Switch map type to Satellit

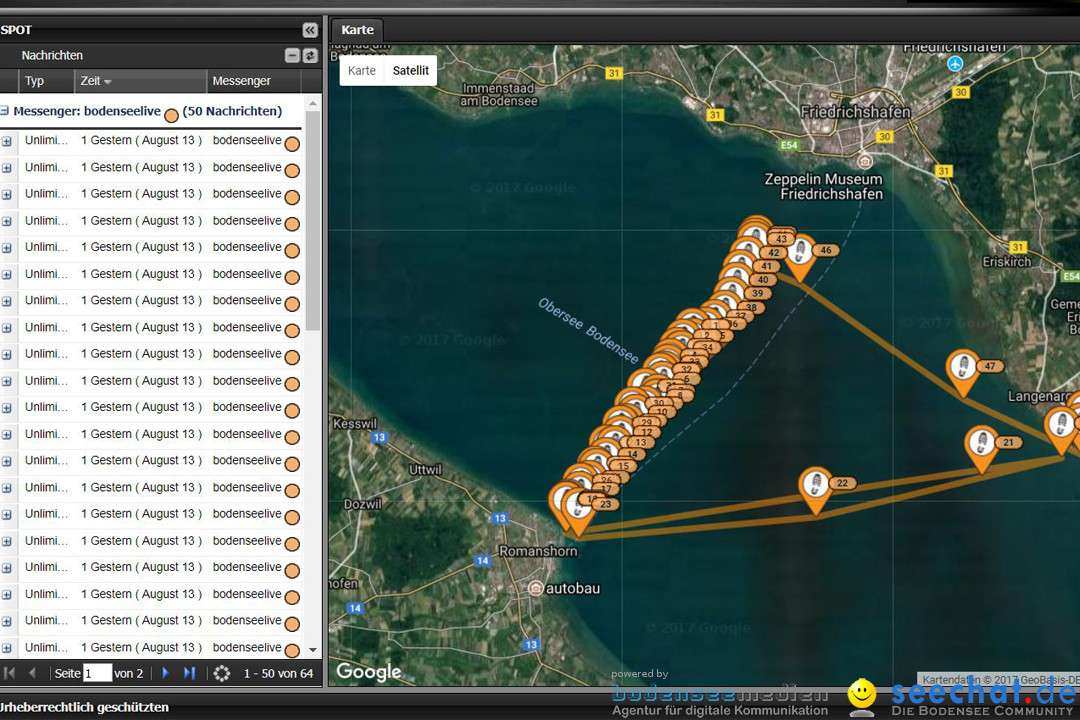[411, 70]
